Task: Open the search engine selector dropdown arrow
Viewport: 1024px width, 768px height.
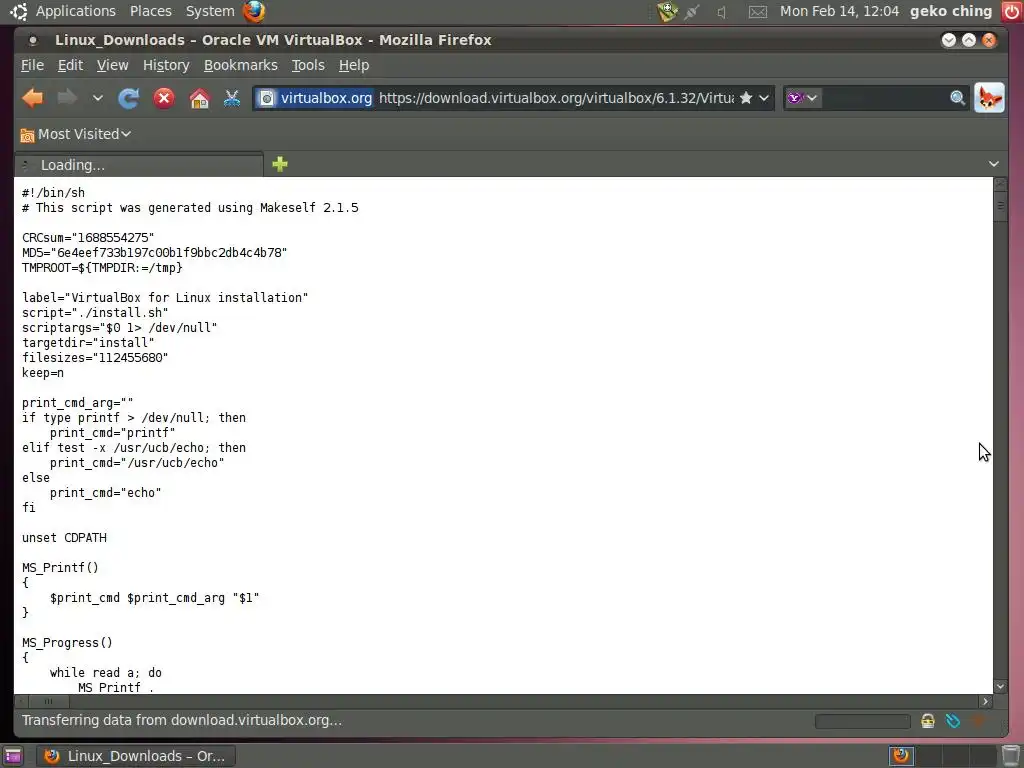Action: click(x=812, y=98)
